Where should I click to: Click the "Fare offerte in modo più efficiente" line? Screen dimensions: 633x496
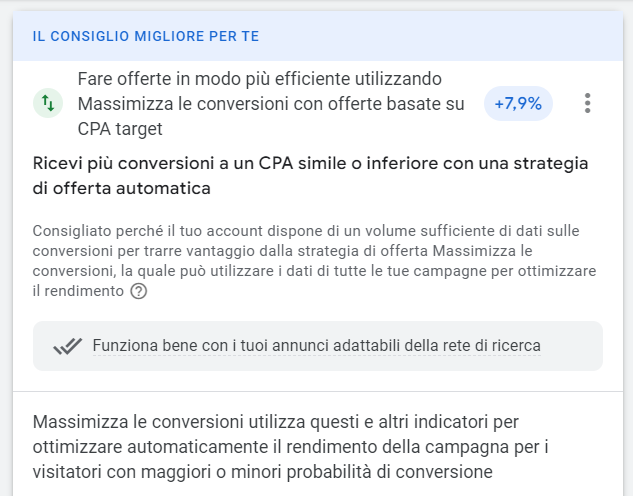(x=259, y=79)
